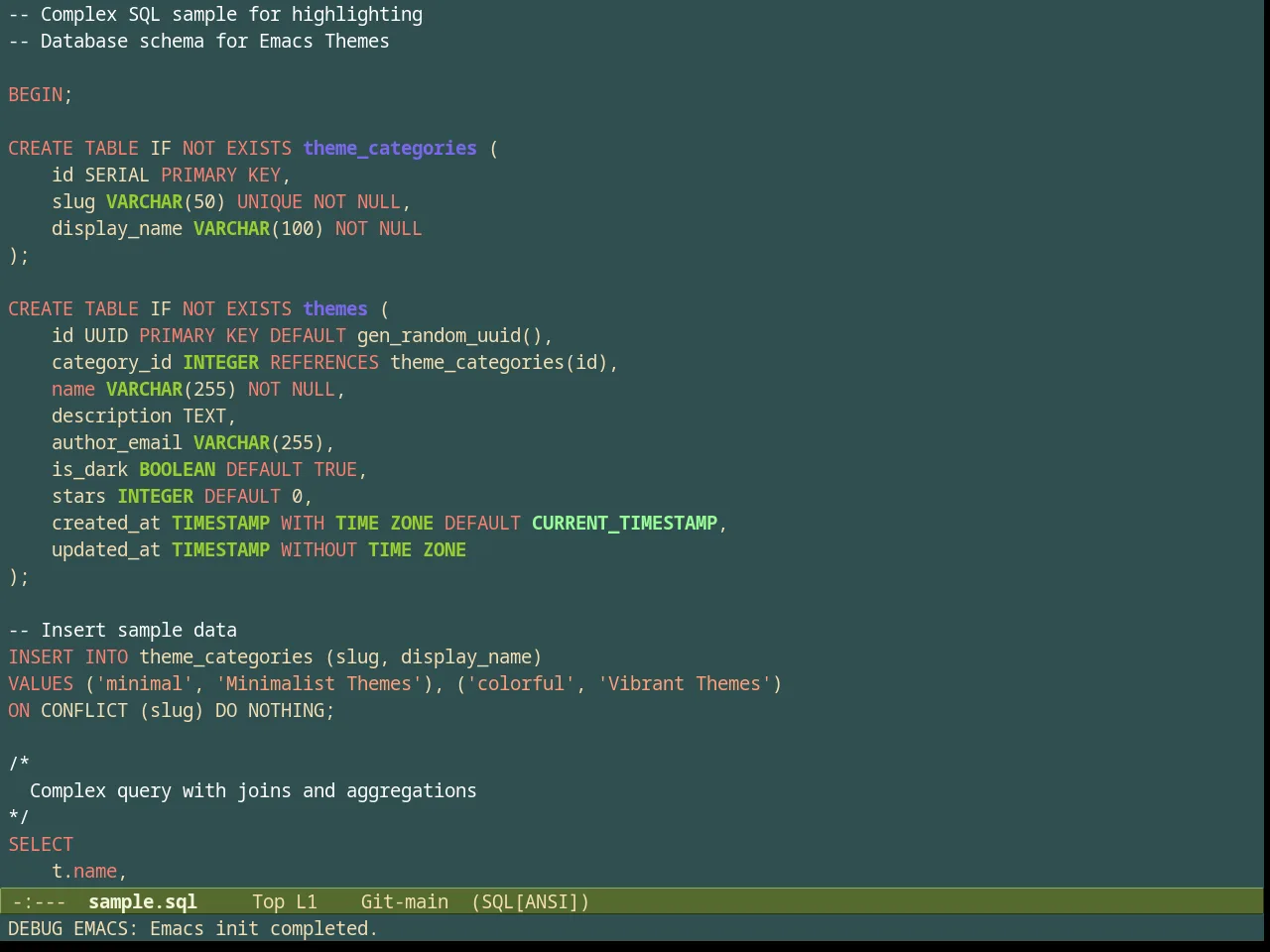Click BOOLEAN type on is_dark line

pyautogui.click(x=177, y=469)
